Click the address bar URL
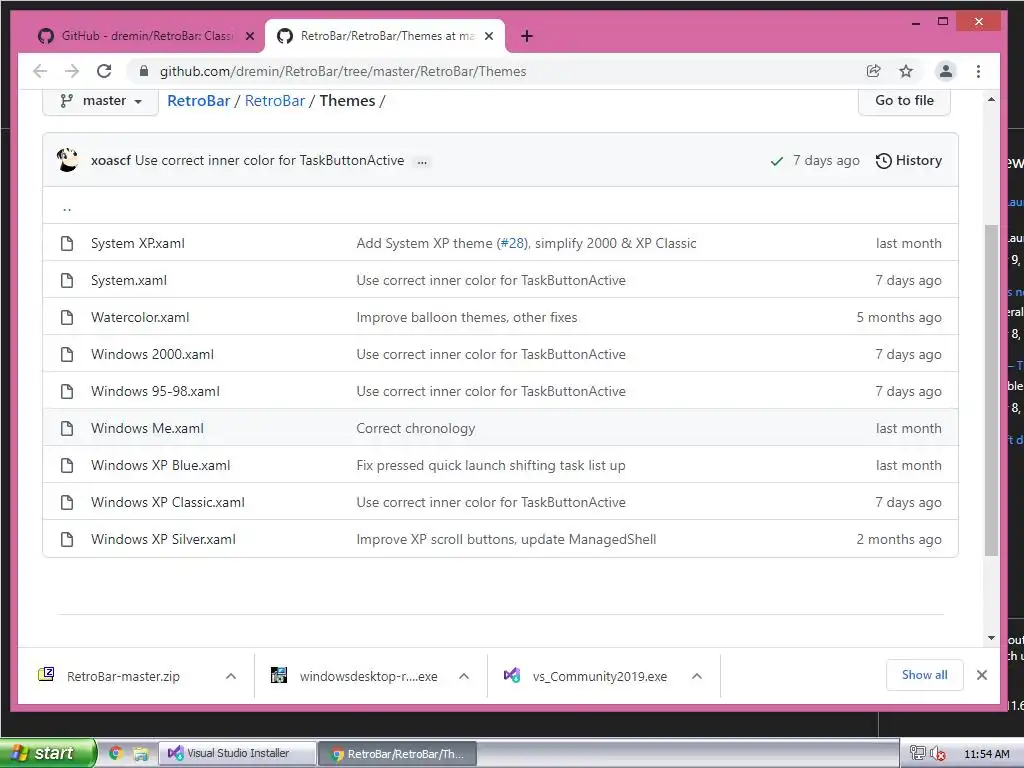1024x768 pixels. 343,71
